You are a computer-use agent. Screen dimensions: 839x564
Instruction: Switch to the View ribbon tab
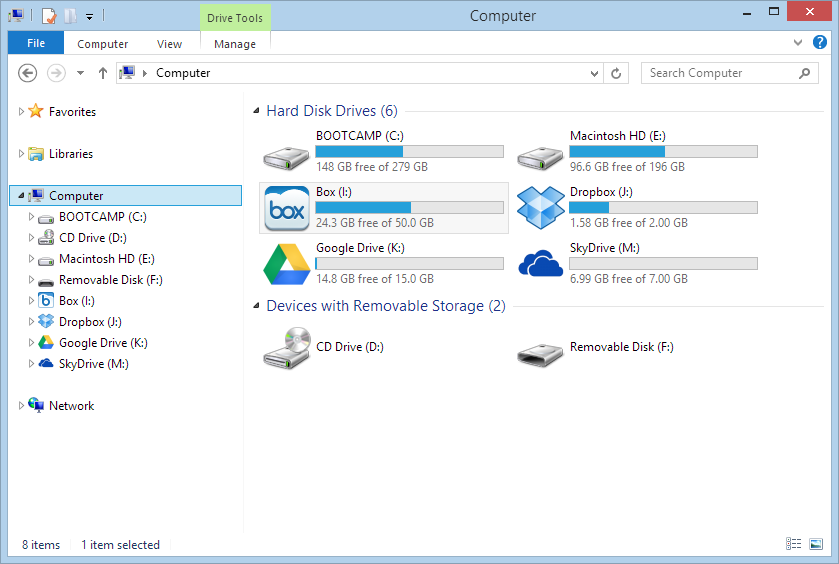click(x=169, y=44)
